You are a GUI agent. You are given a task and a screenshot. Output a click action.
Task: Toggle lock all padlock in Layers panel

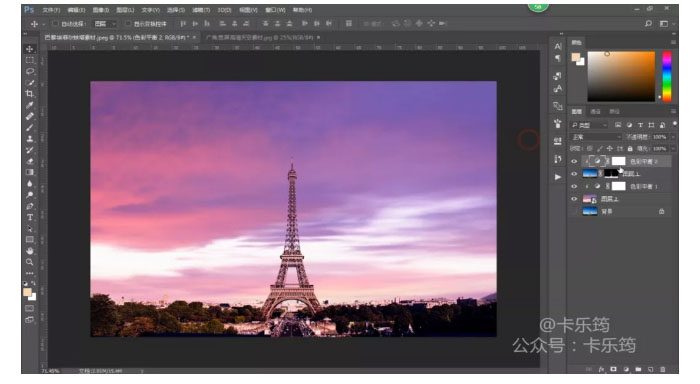(630, 148)
